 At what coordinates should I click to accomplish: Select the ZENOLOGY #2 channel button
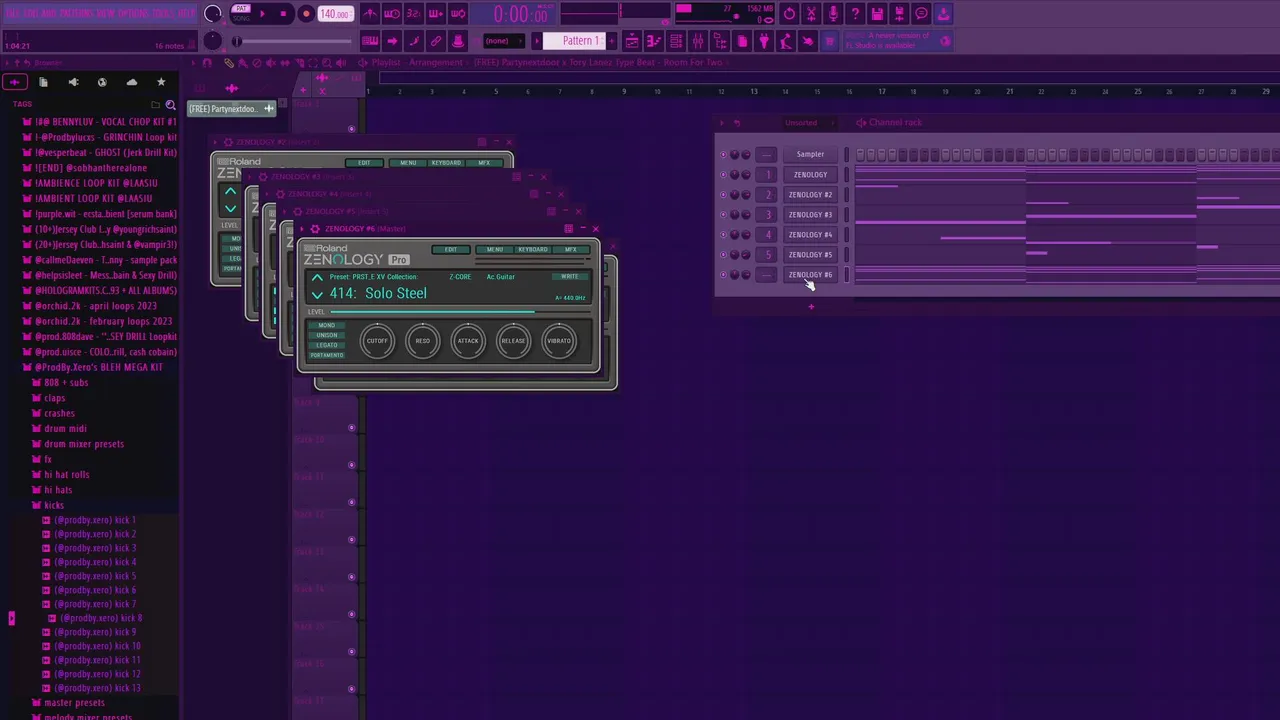[x=810, y=195]
